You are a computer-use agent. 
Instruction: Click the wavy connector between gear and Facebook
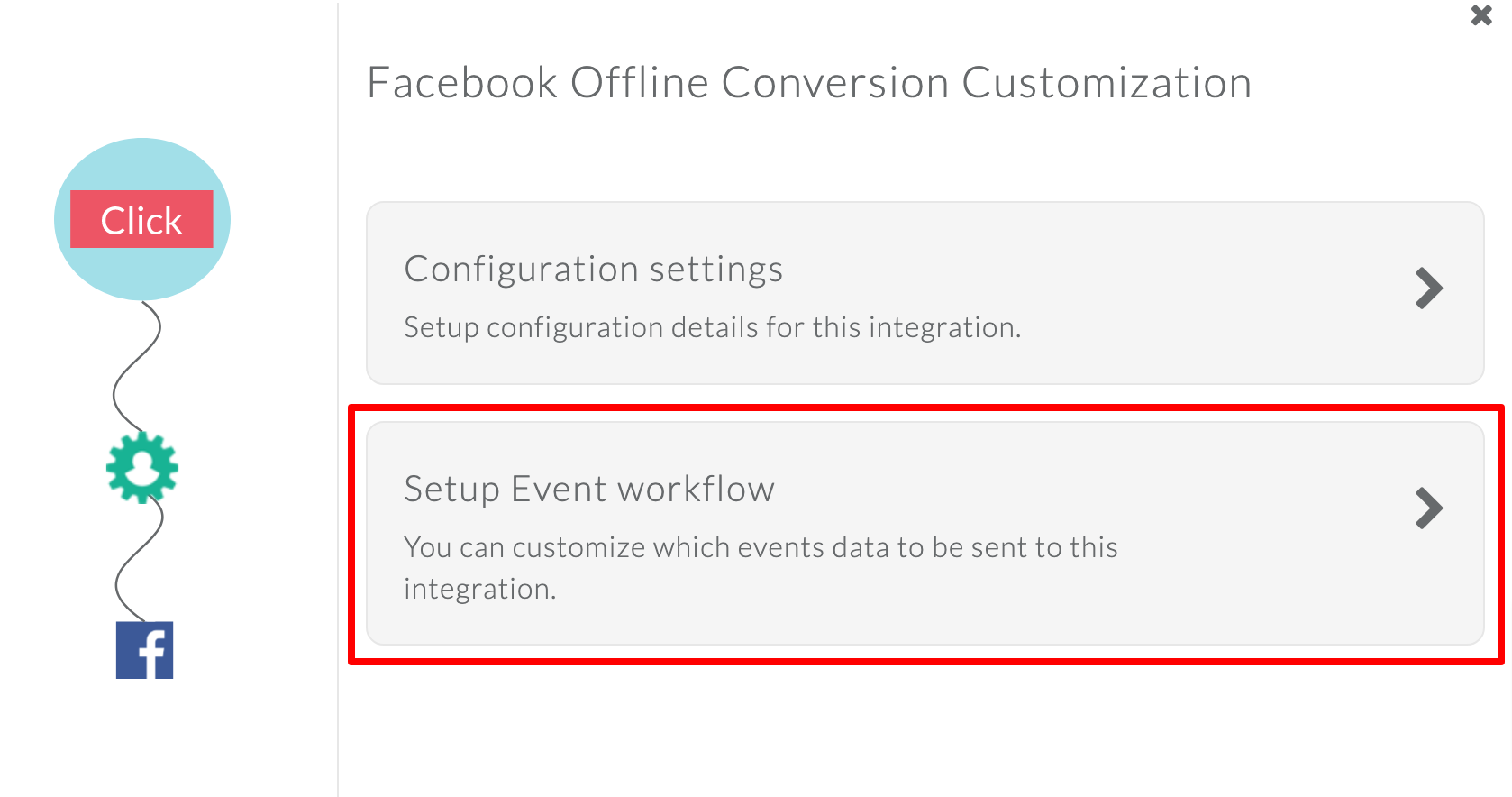(x=140, y=561)
